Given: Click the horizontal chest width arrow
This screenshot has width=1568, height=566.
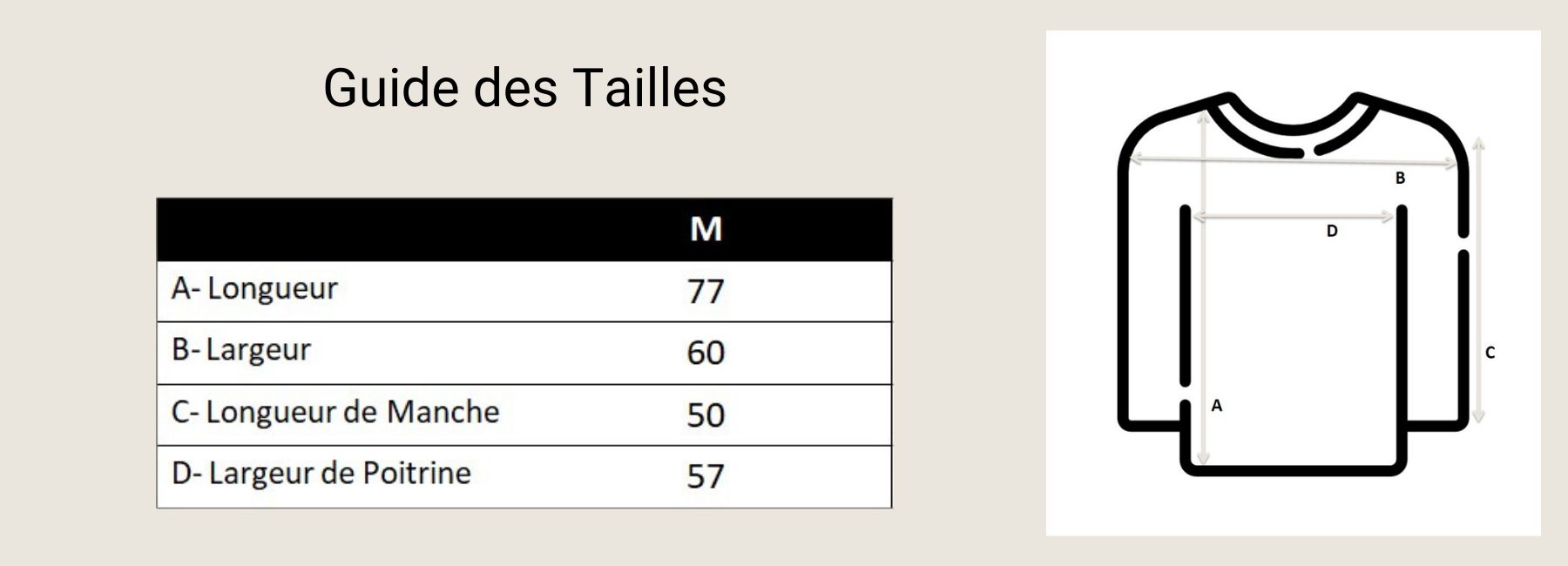Looking at the screenshot, I should [1294, 217].
